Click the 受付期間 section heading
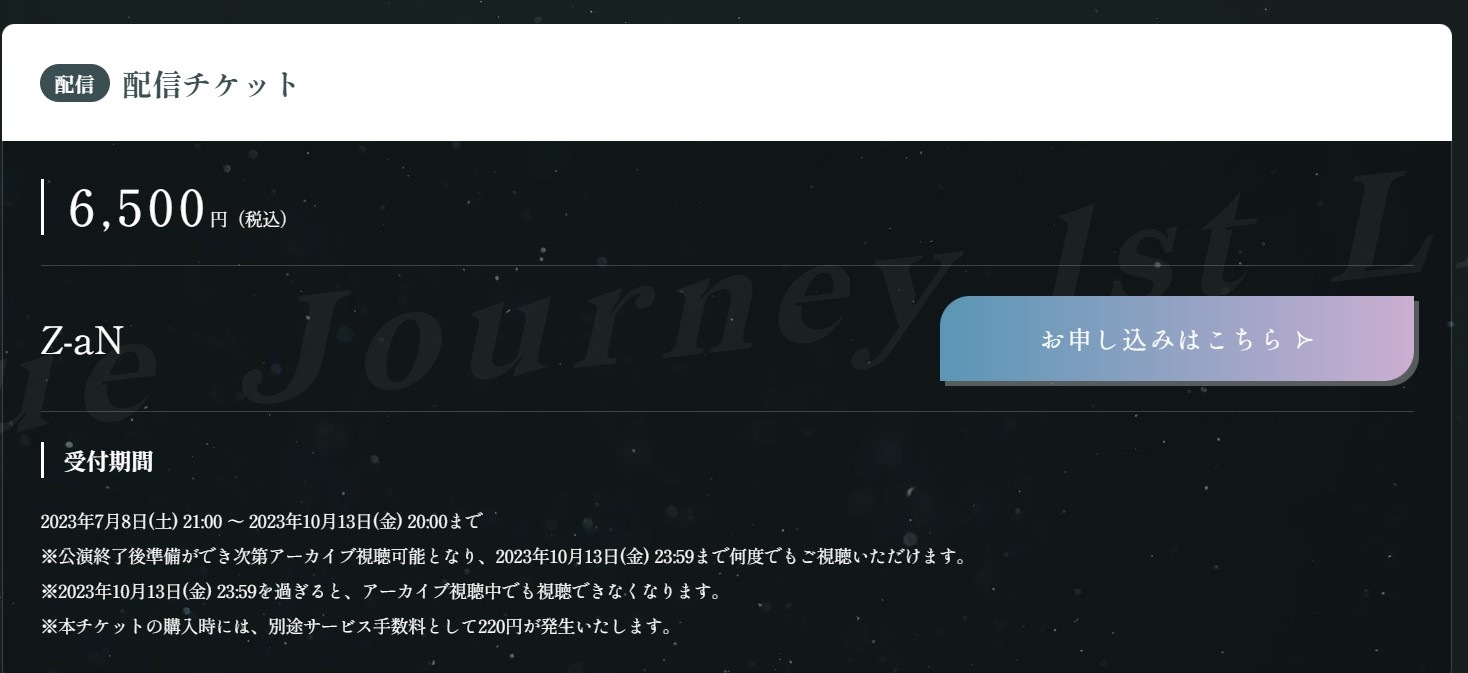The height and width of the screenshot is (673, 1468). click(108, 461)
